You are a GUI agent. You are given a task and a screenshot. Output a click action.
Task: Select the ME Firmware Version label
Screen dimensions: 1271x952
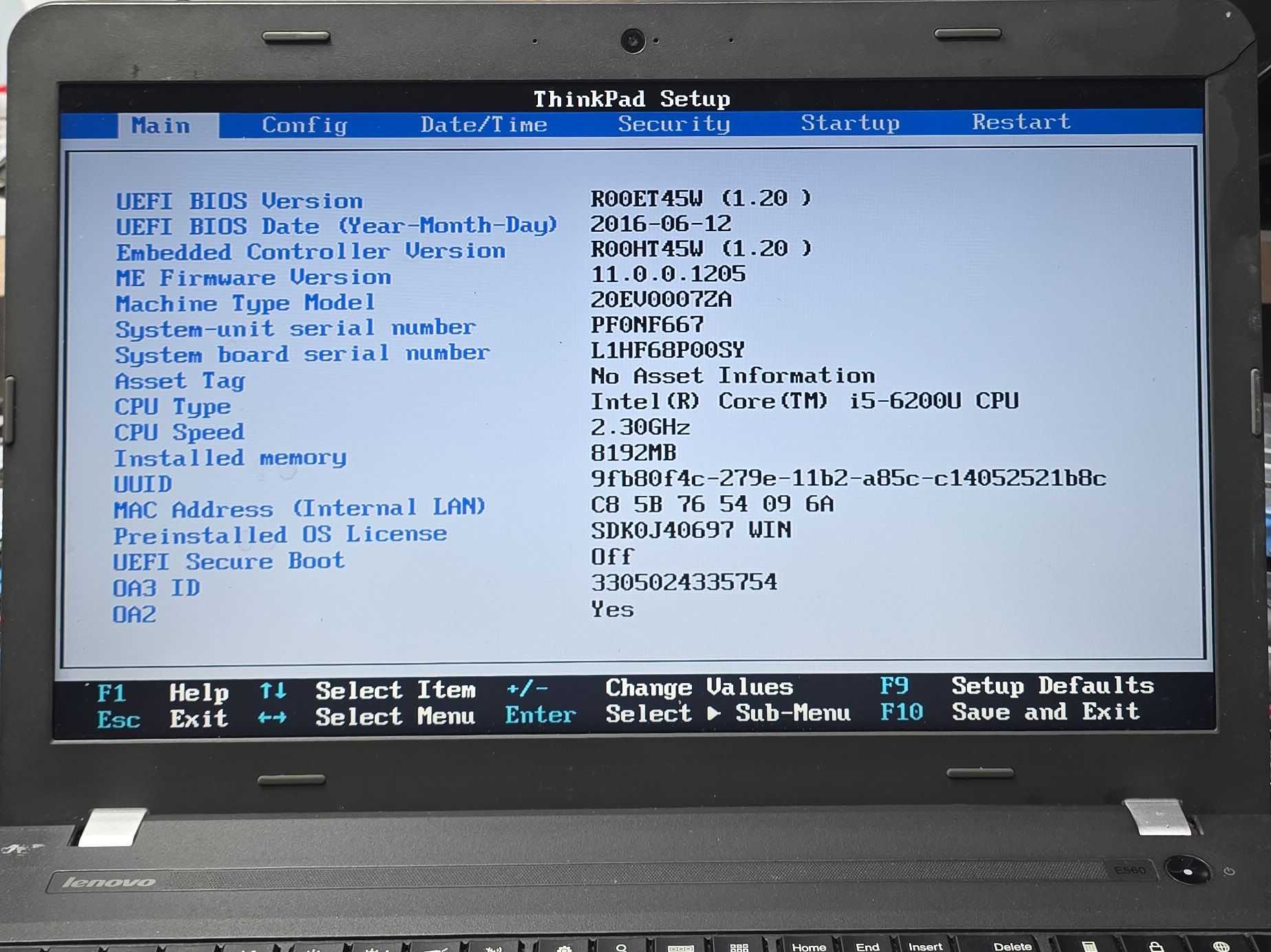(x=253, y=277)
